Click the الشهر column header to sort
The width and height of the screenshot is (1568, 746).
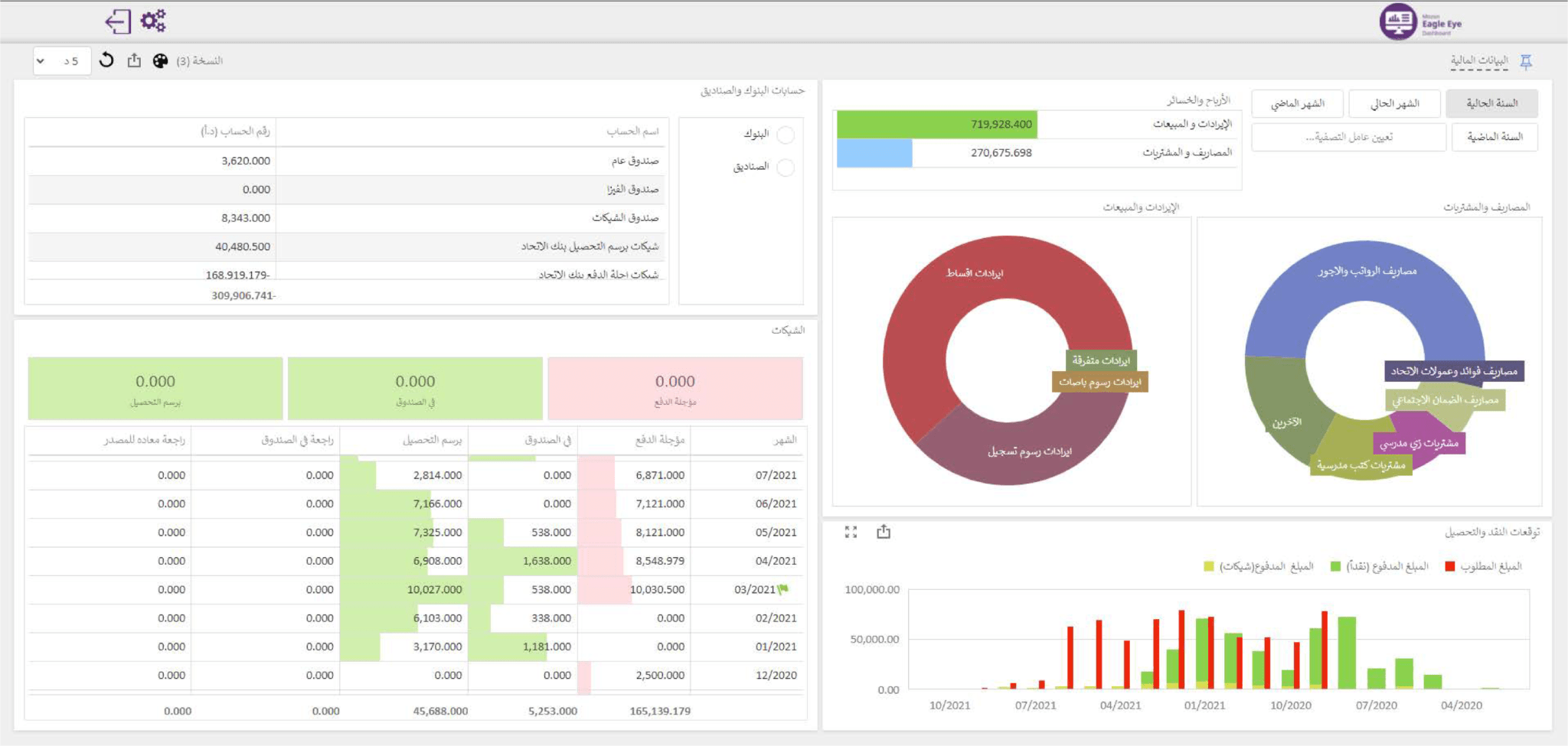(785, 440)
